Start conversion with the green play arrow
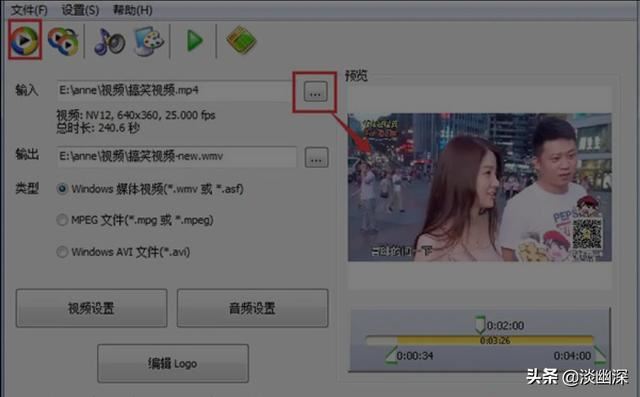This screenshot has width=640, height=397. coord(194,41)
